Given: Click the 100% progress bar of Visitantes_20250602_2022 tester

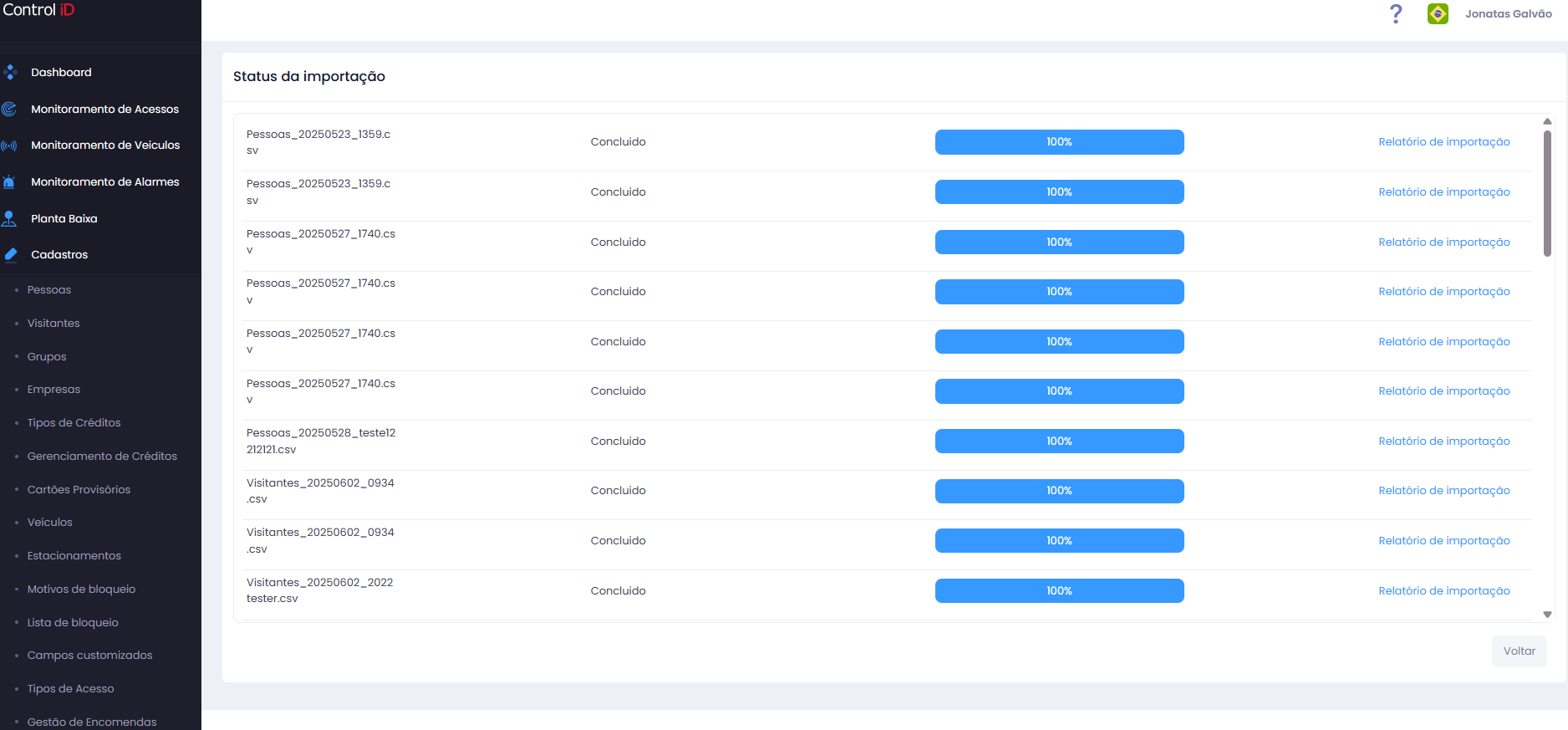Looking at the screenshot, I should coord(1059,591).
